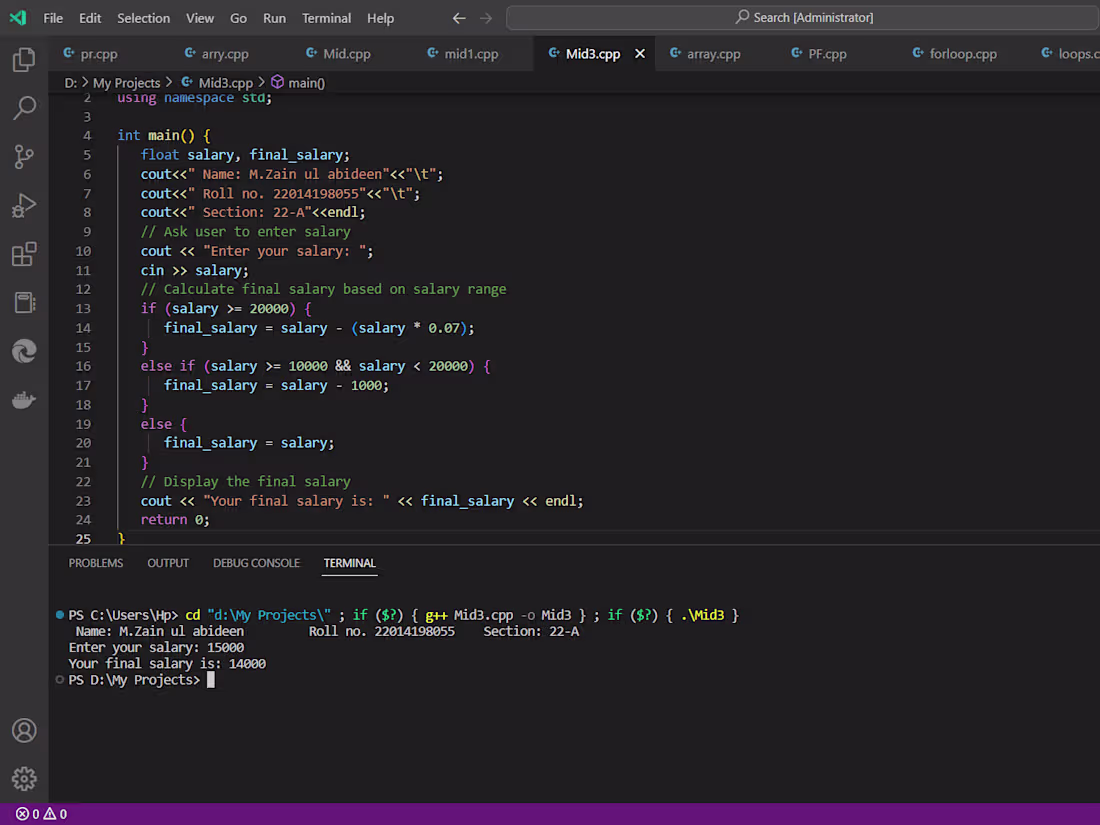The height and width of the screenshot is (825, 1100).
Task: Close the Mid3.cpp editor tab
Action: point(640,54)
